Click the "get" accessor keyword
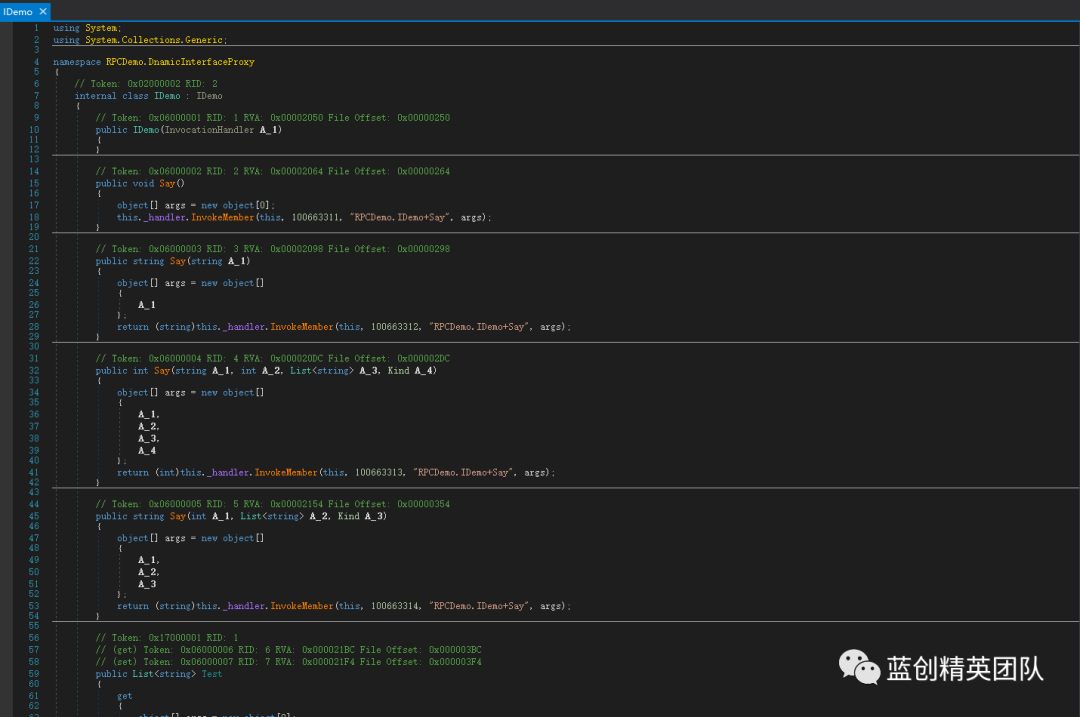 coord(125,696)
